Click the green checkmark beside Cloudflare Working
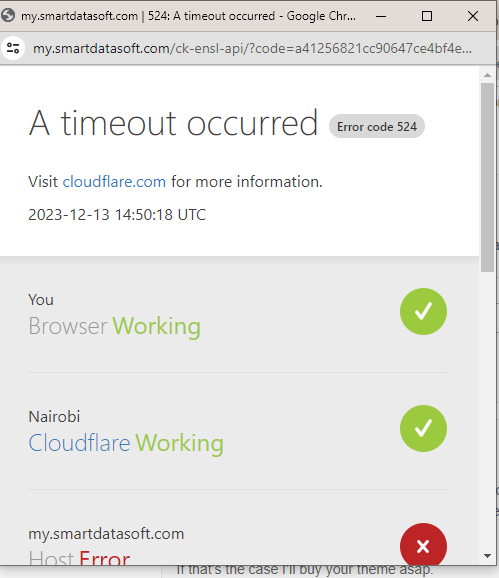 coord(423,428)
